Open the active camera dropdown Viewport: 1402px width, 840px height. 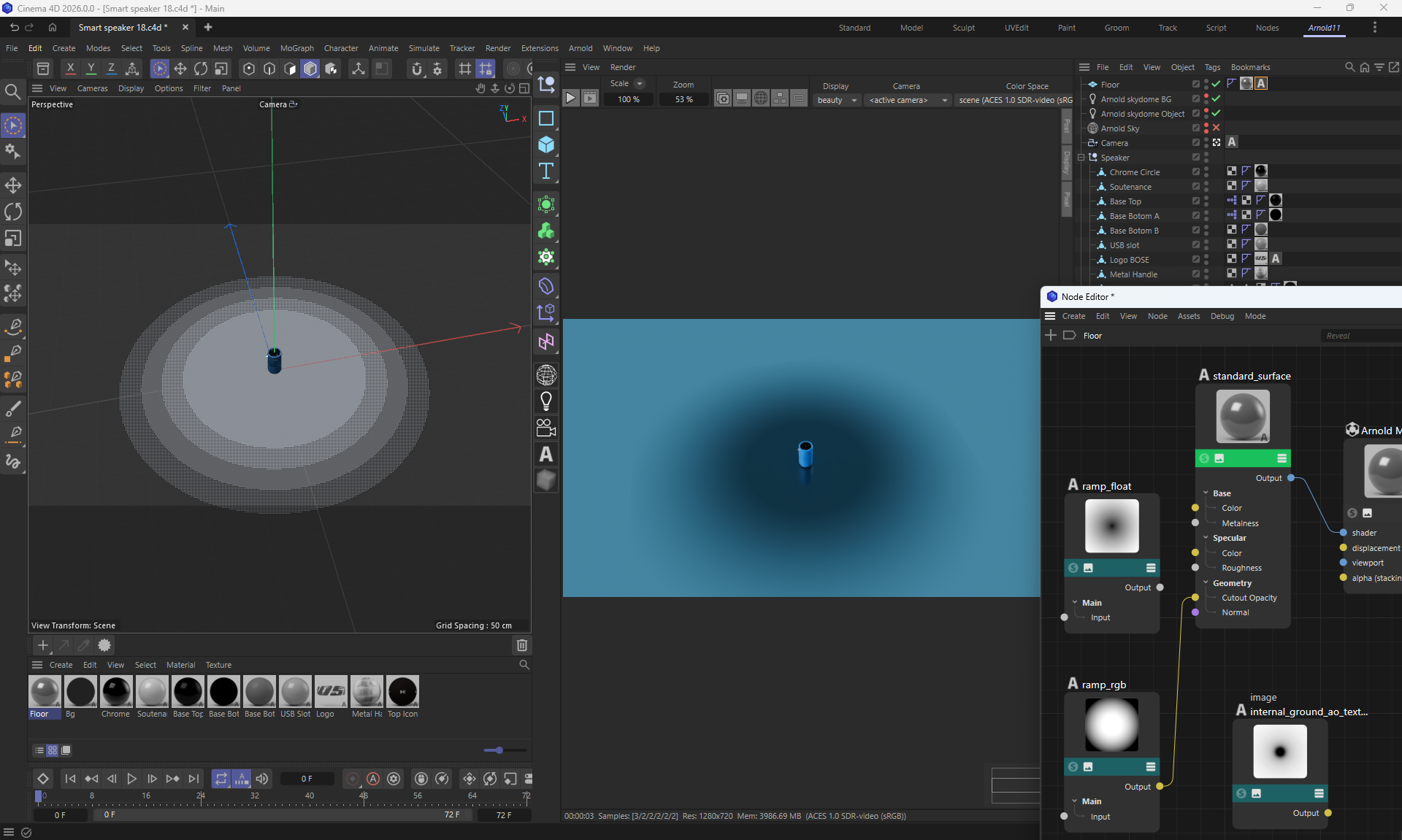point(908,100)
